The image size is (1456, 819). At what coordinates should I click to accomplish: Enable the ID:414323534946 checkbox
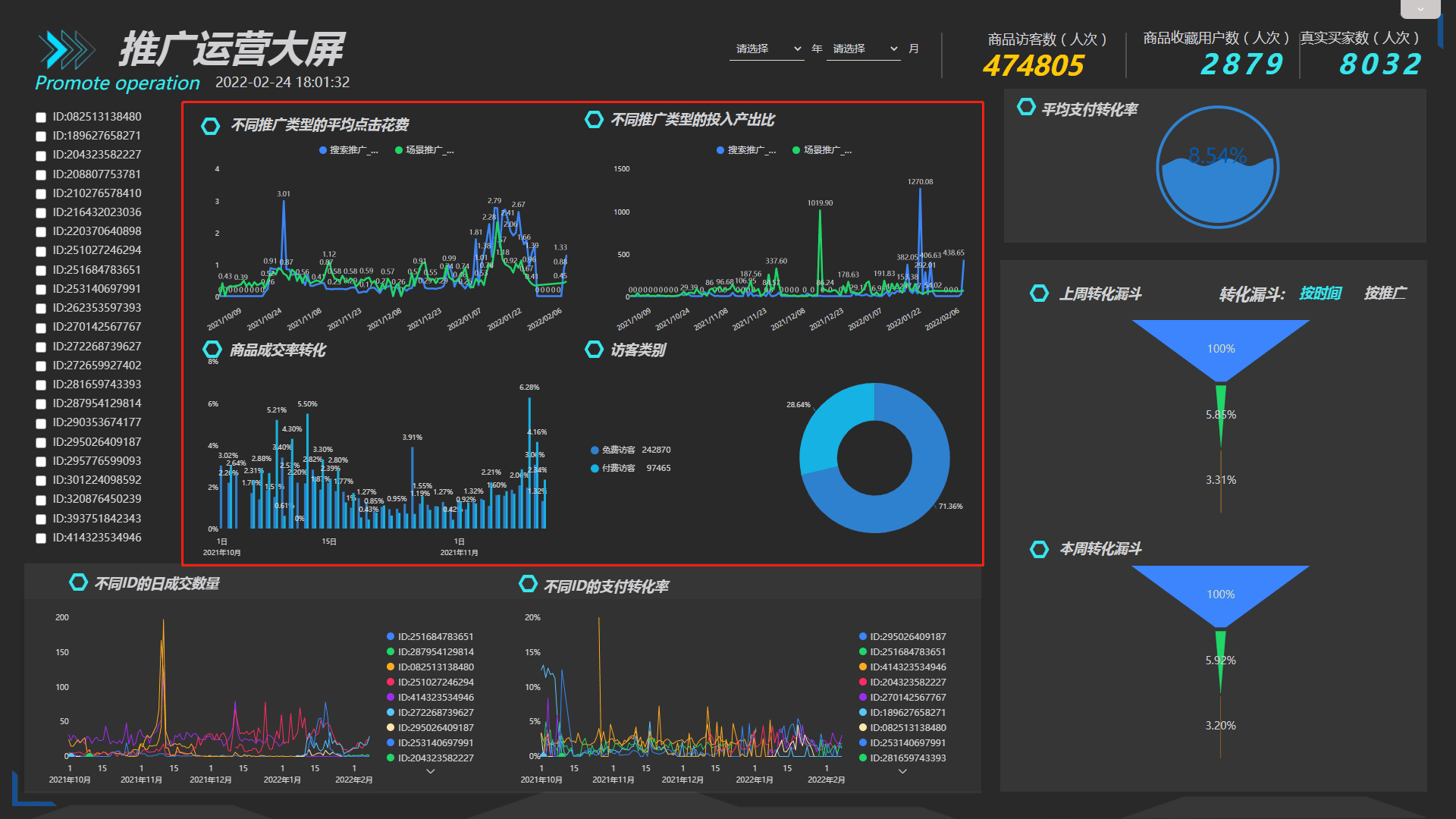pos(41,538)
